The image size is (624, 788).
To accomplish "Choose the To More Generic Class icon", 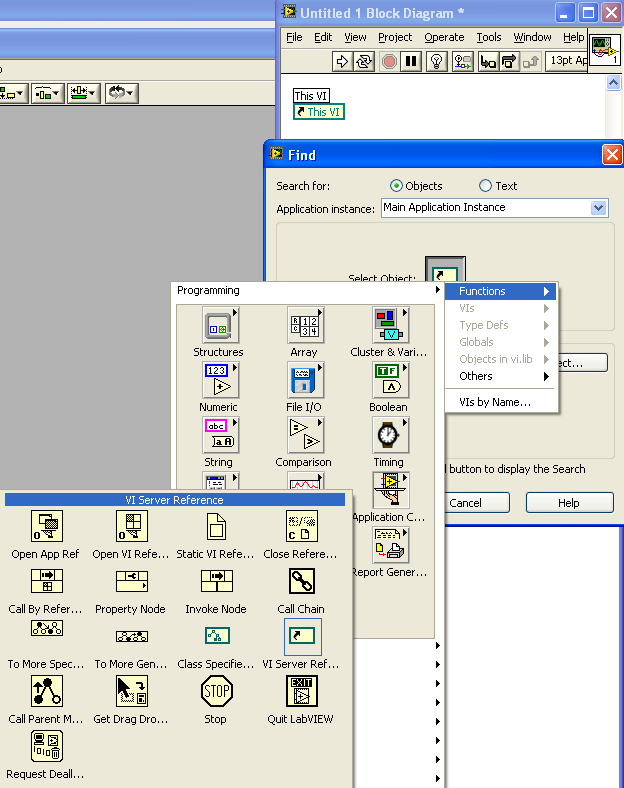I will coord(132,636).
